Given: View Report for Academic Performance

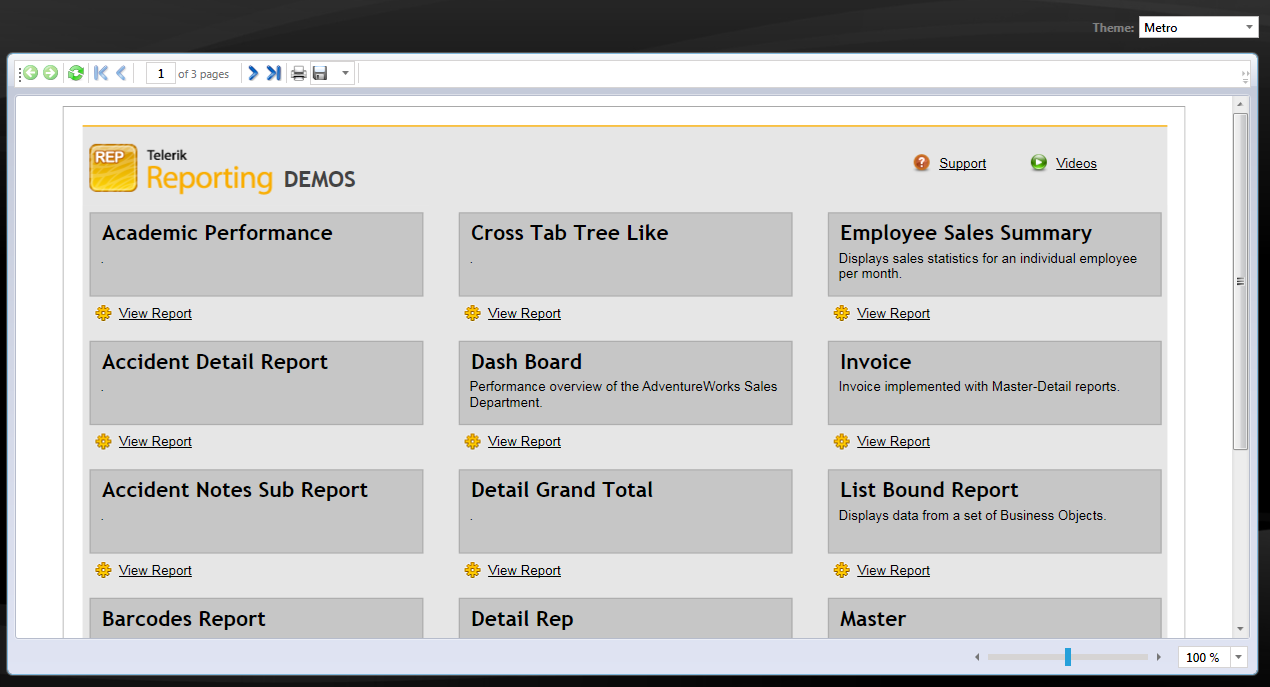Looking at the screenshot, I should click(155, 313).
